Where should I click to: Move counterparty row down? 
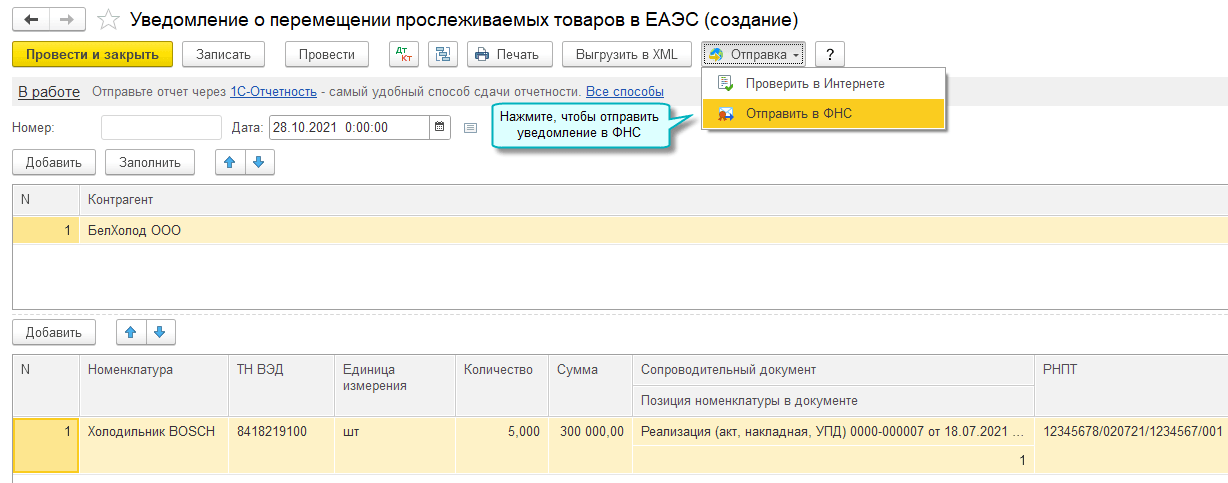click(258, 162)
